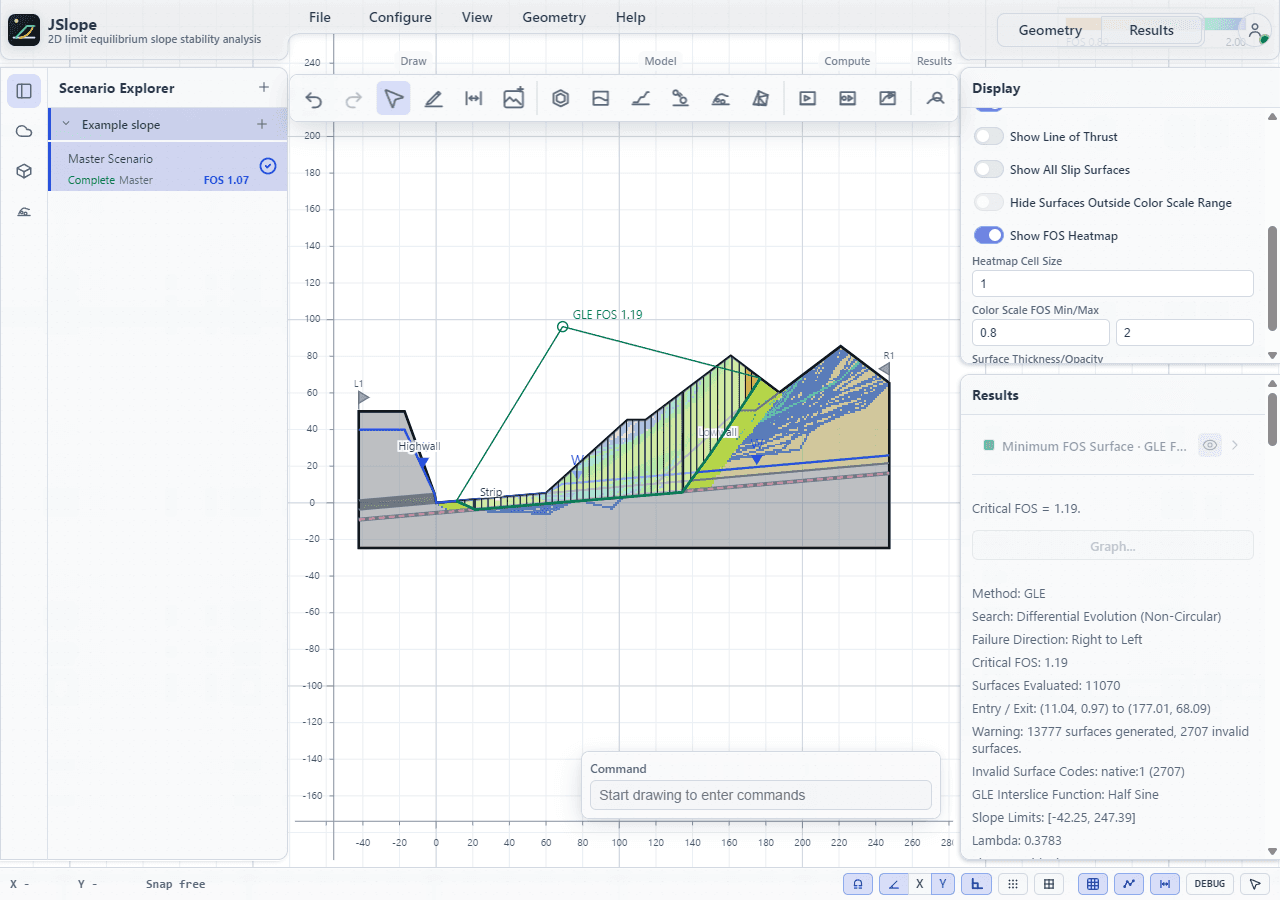Select the Master Scenario entry
The height and width of the screenshot is (900, 1280).
point(168,167)
